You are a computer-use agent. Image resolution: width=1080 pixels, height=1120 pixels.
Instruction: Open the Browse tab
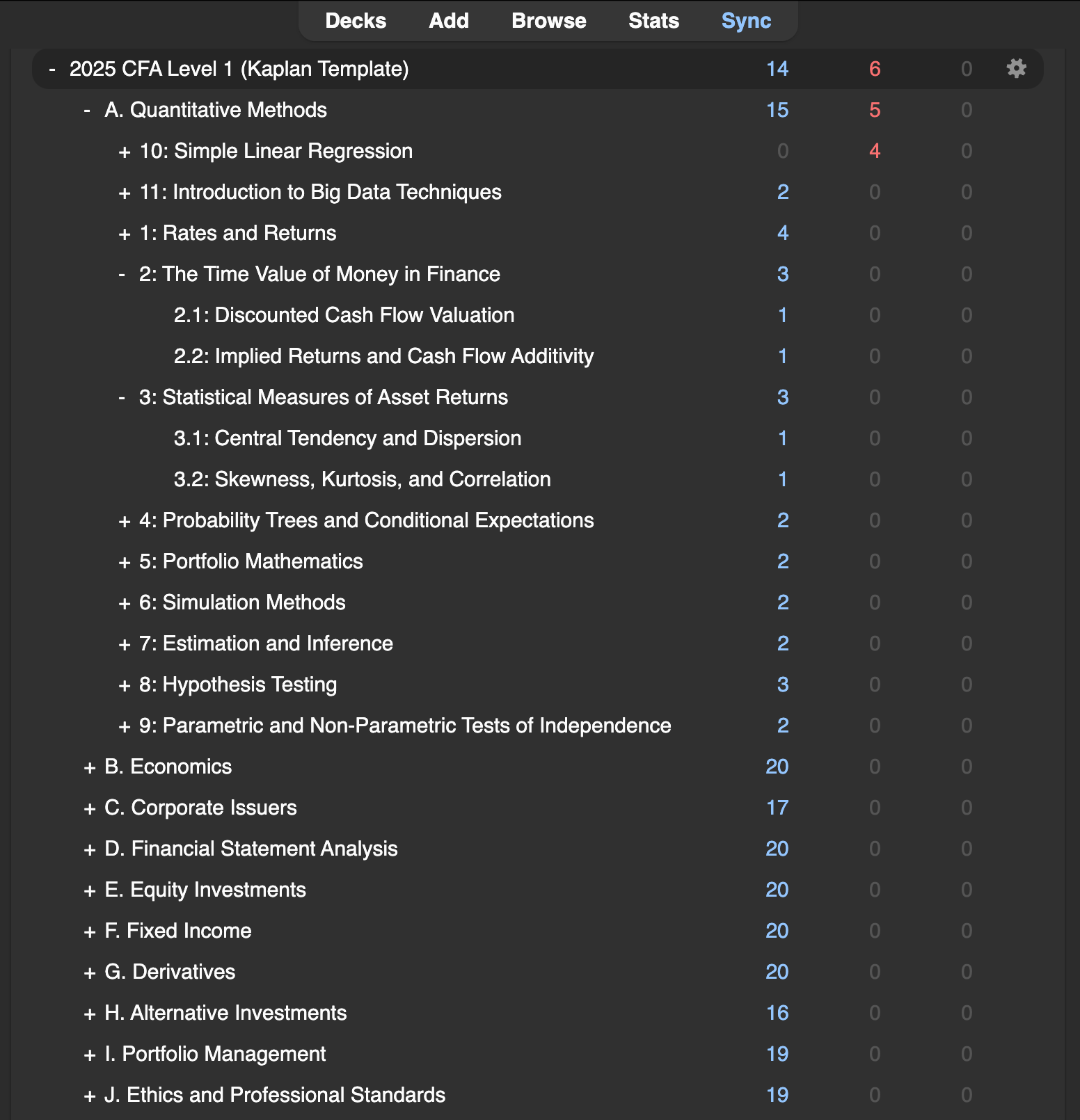pos(549,21)
